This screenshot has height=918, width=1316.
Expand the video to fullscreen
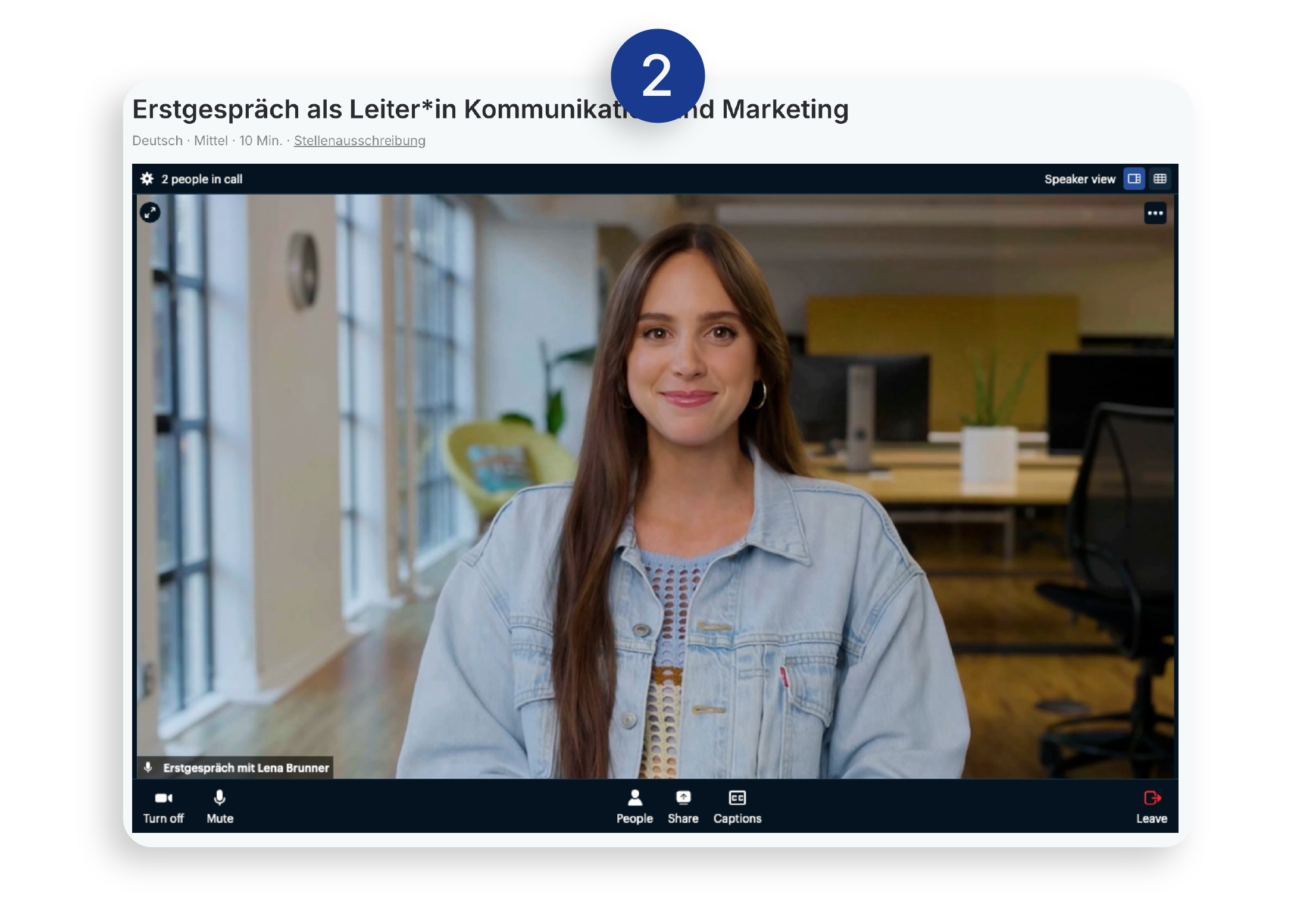click(x=150, y=213)
